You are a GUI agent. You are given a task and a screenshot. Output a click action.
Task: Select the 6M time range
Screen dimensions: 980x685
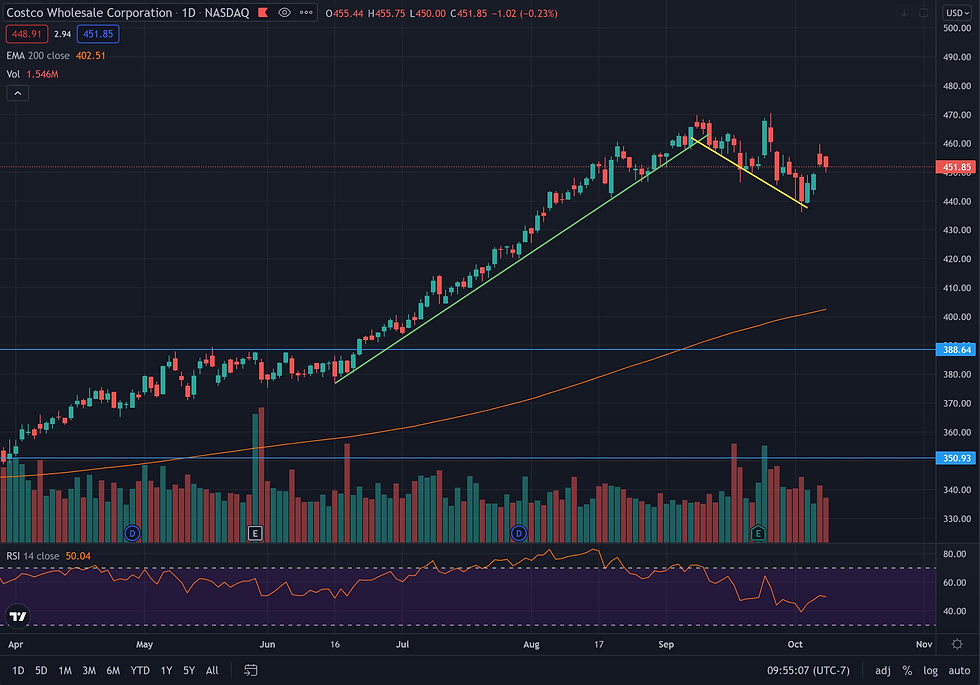pyautogui.click(x=113, y=671)
